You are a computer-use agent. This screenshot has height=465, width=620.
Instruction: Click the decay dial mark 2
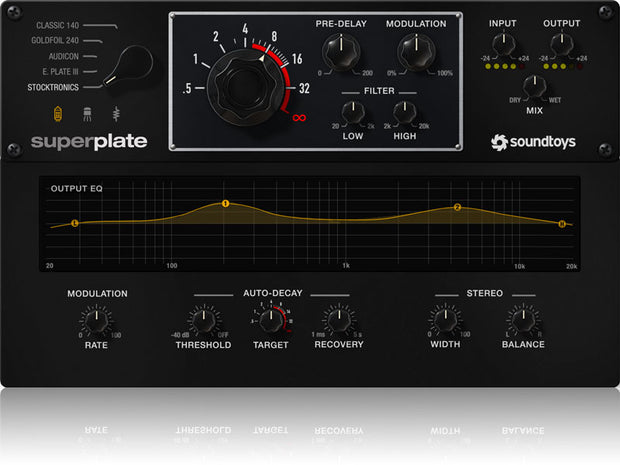click(x=215, y=37)
